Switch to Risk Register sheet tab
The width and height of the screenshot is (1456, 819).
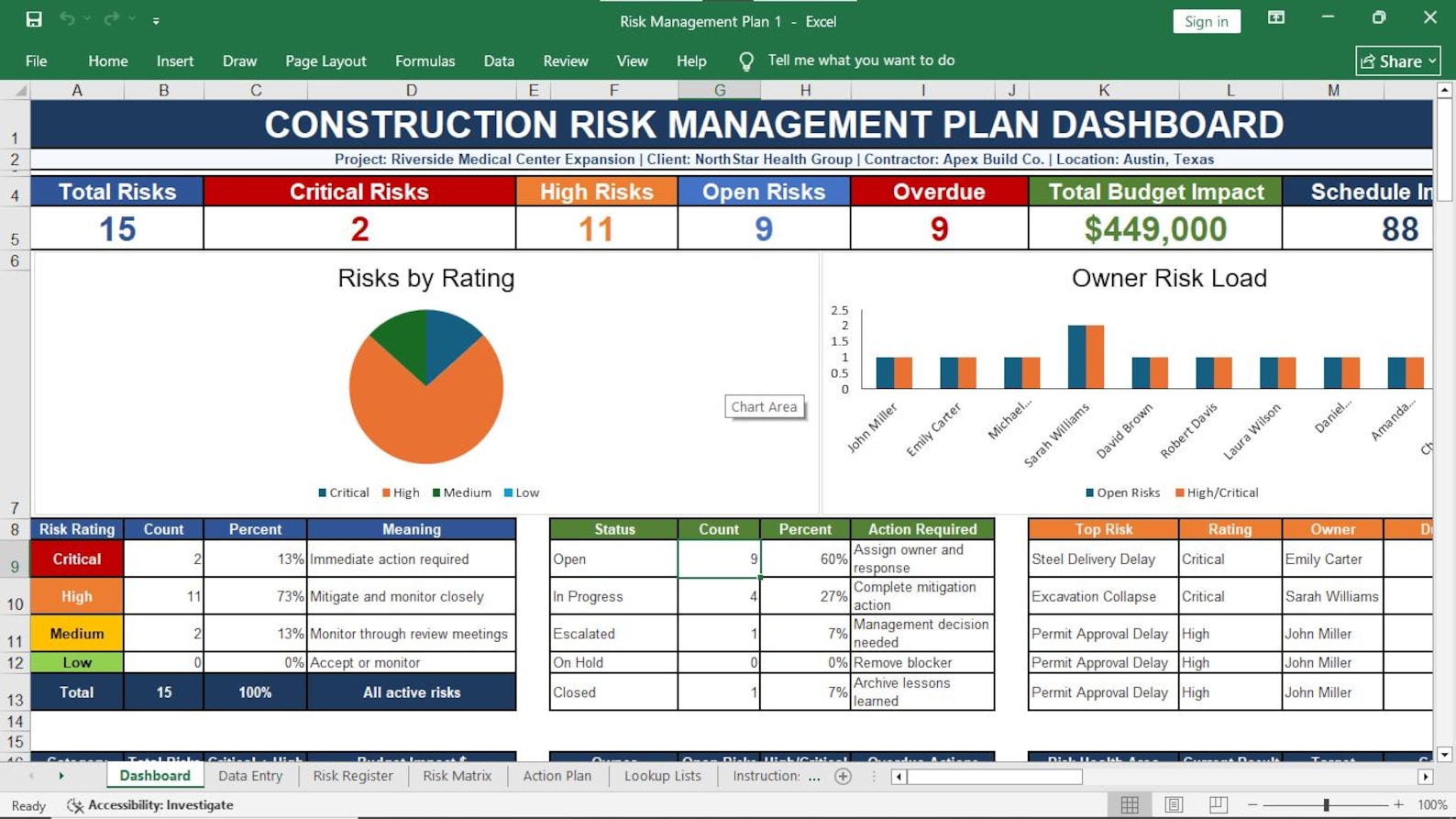coord(353,776)
